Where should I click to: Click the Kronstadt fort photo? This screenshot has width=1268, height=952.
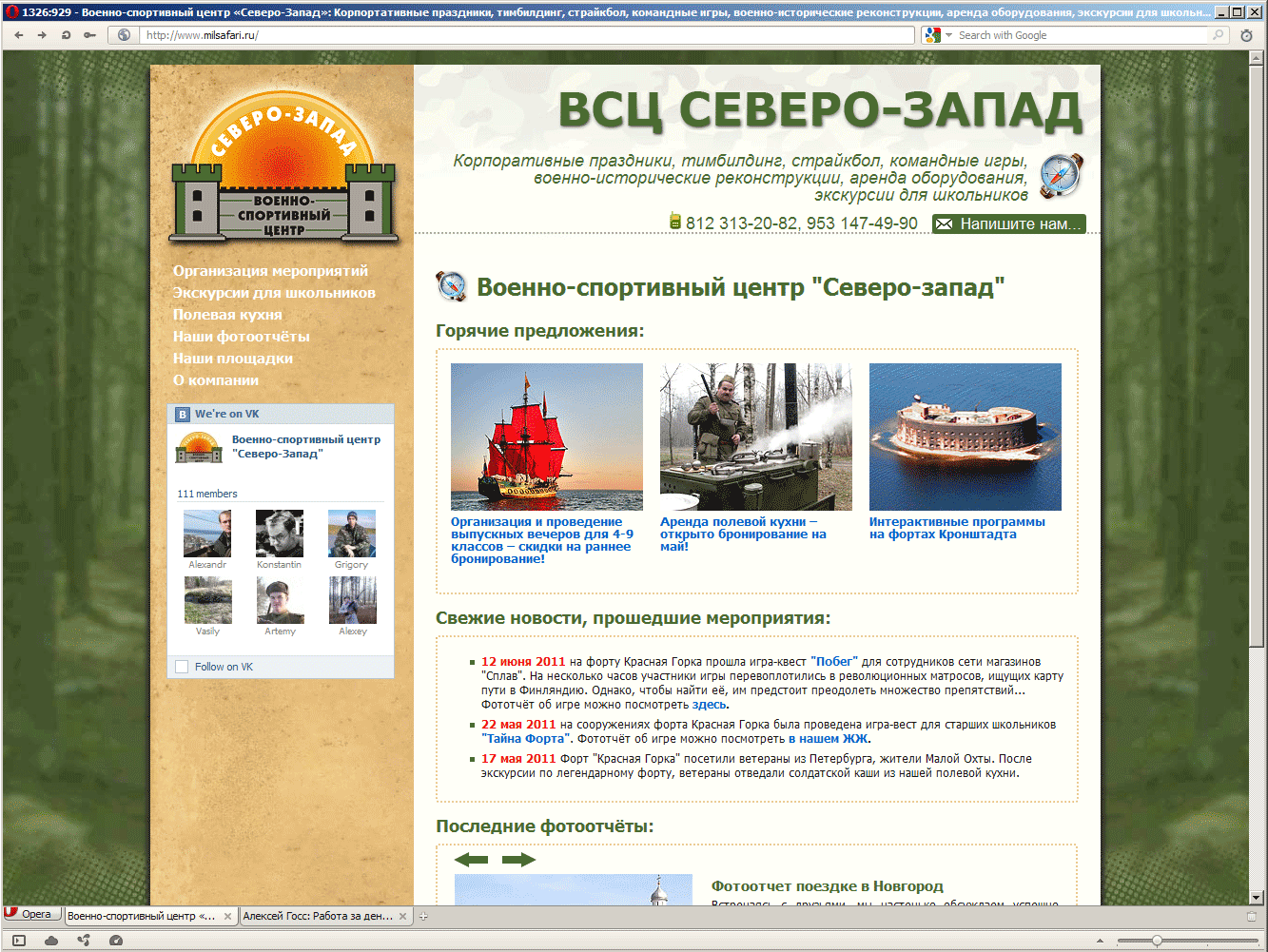pos(966,437)
